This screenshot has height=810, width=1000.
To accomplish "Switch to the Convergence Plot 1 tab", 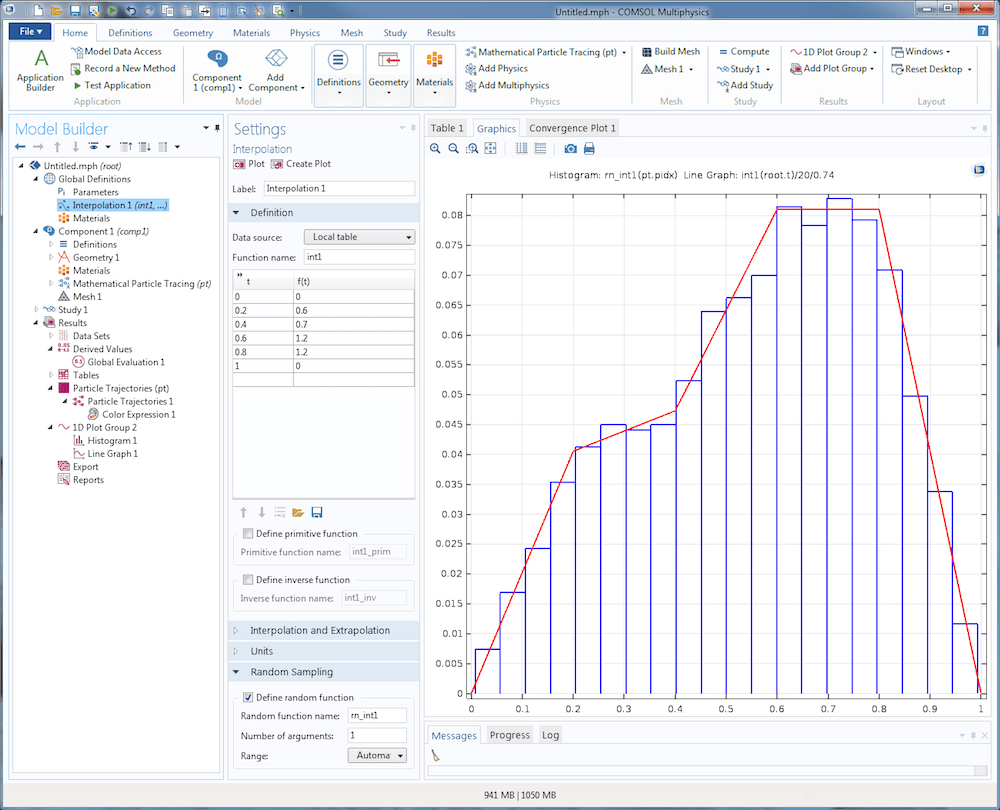I will [x=572, y=128].
